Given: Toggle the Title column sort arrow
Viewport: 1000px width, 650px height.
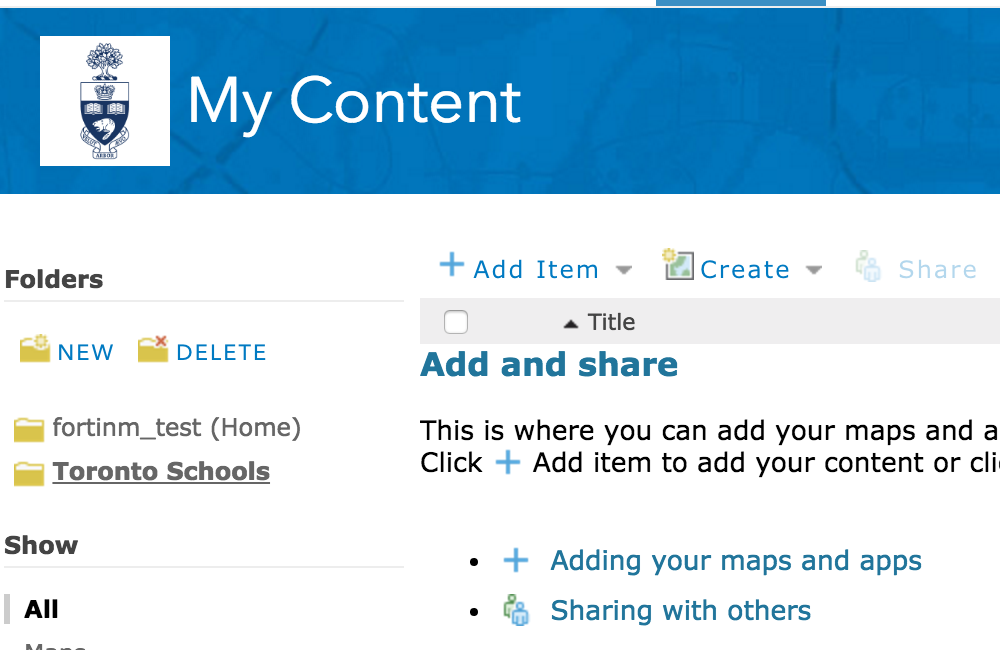Looking at the screenshot, I should (571, 324).
